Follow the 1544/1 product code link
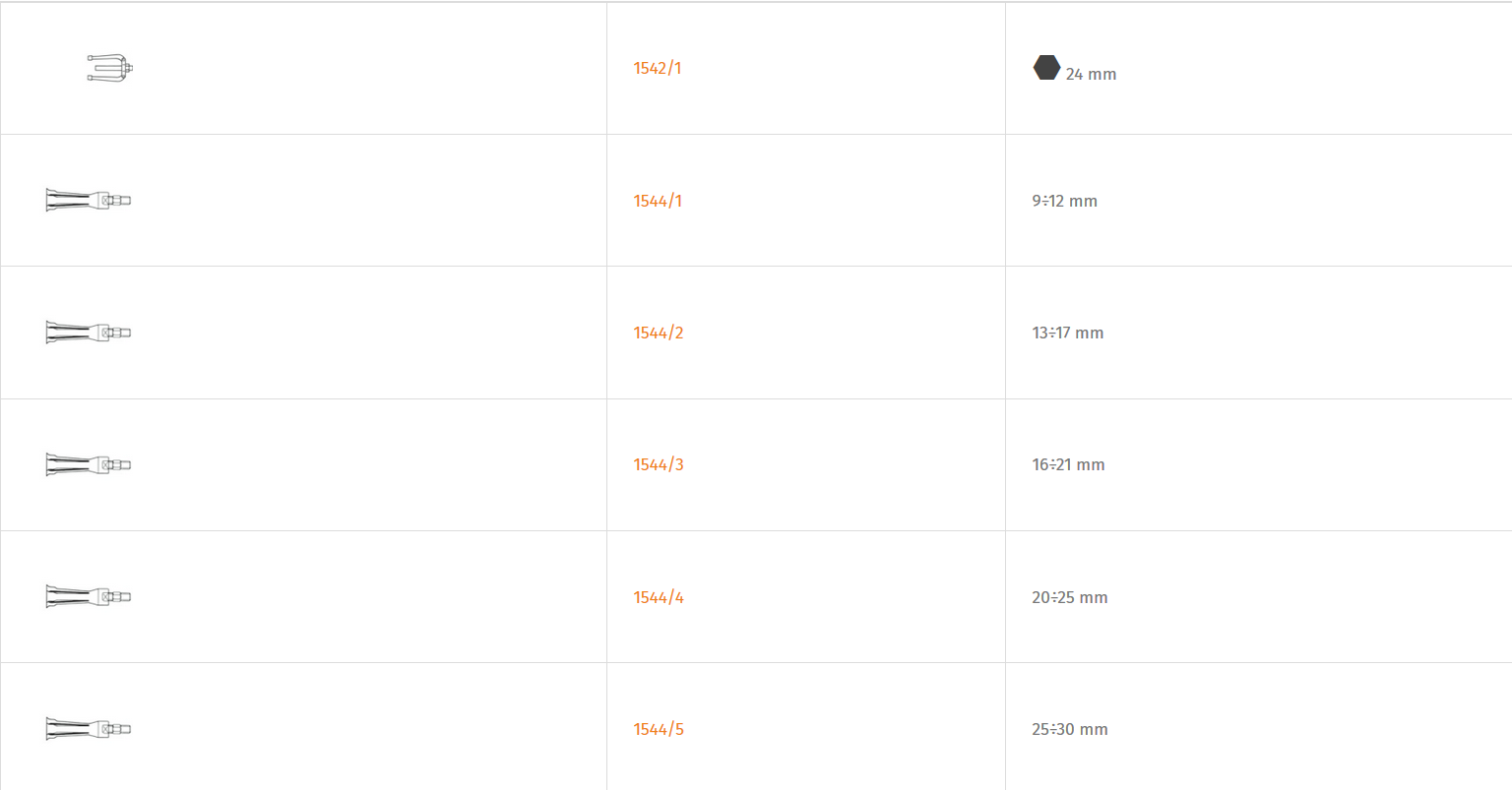This screenshot has width=1512, height=790. (657, 201)
